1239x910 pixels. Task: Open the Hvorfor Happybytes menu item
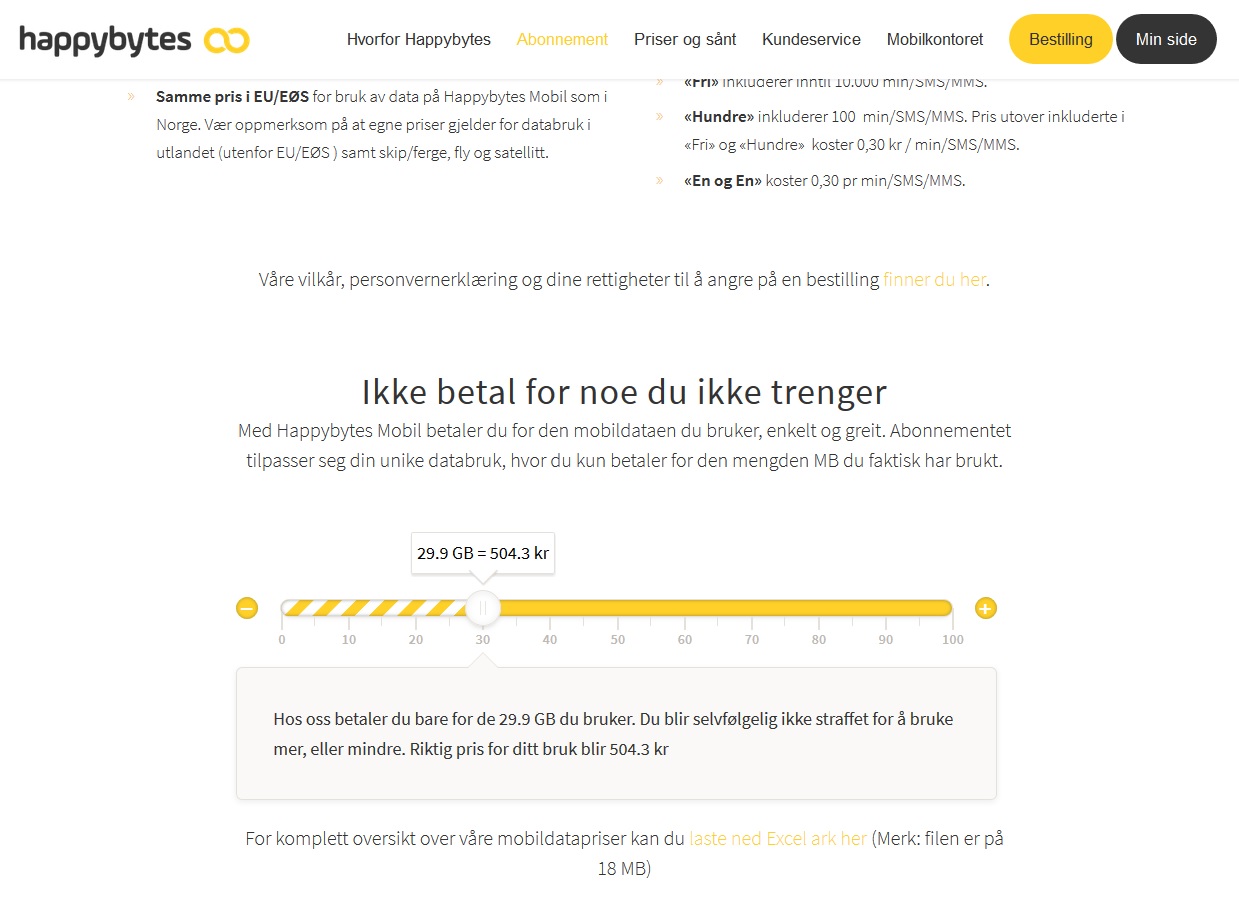pyautogui.click(x=419, y=40)
